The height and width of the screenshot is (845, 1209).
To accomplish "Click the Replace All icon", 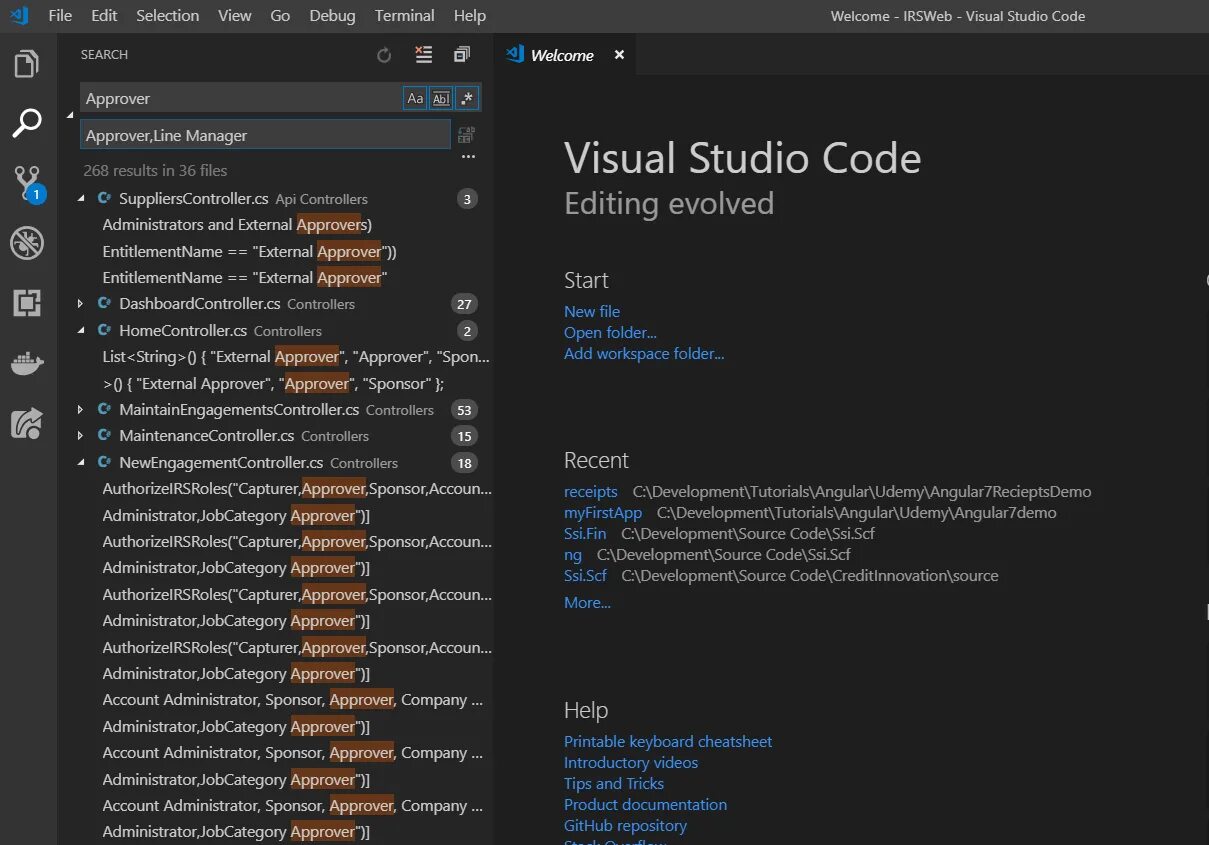I will click(x=466, y=135).
